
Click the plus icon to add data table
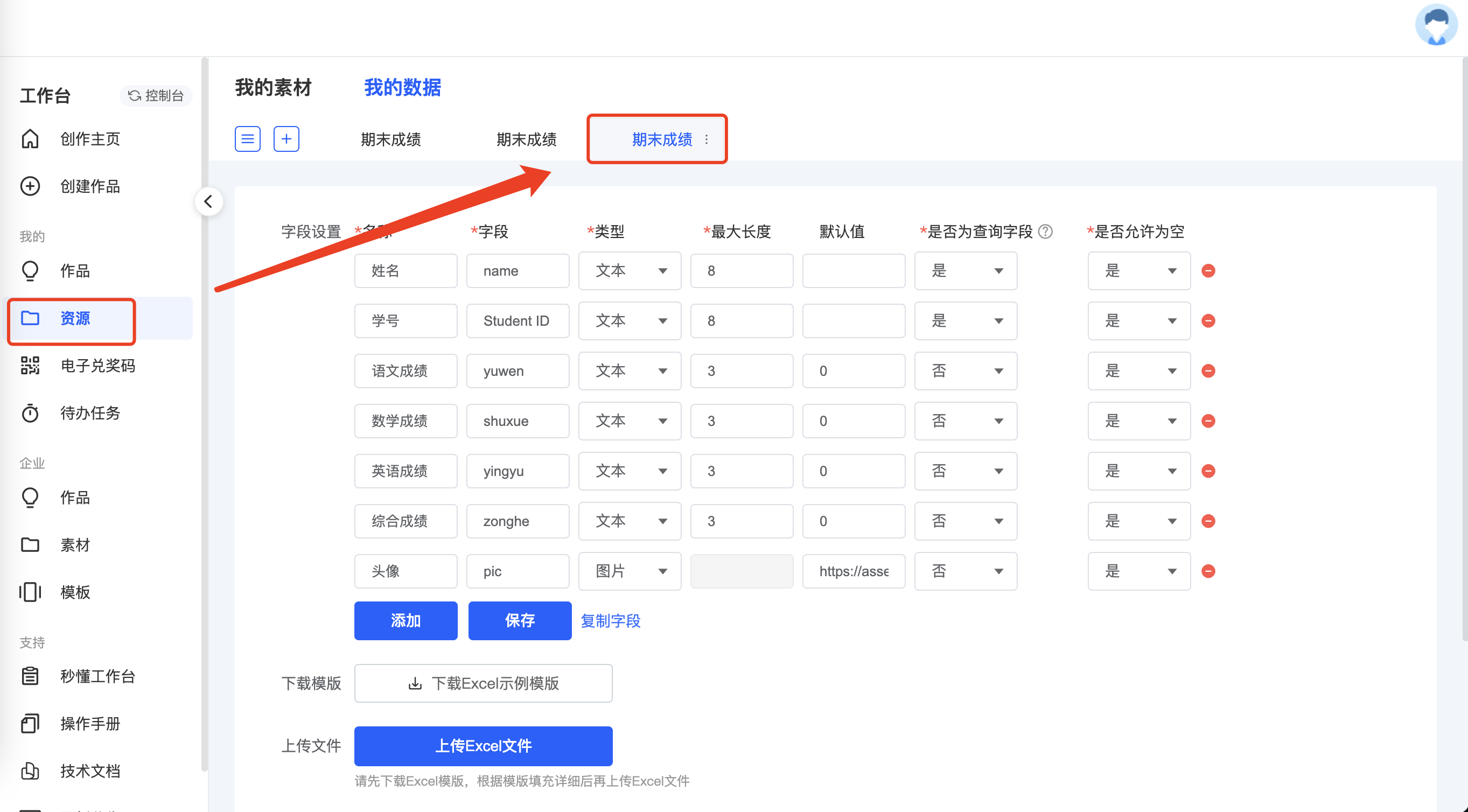coord(286,139)
